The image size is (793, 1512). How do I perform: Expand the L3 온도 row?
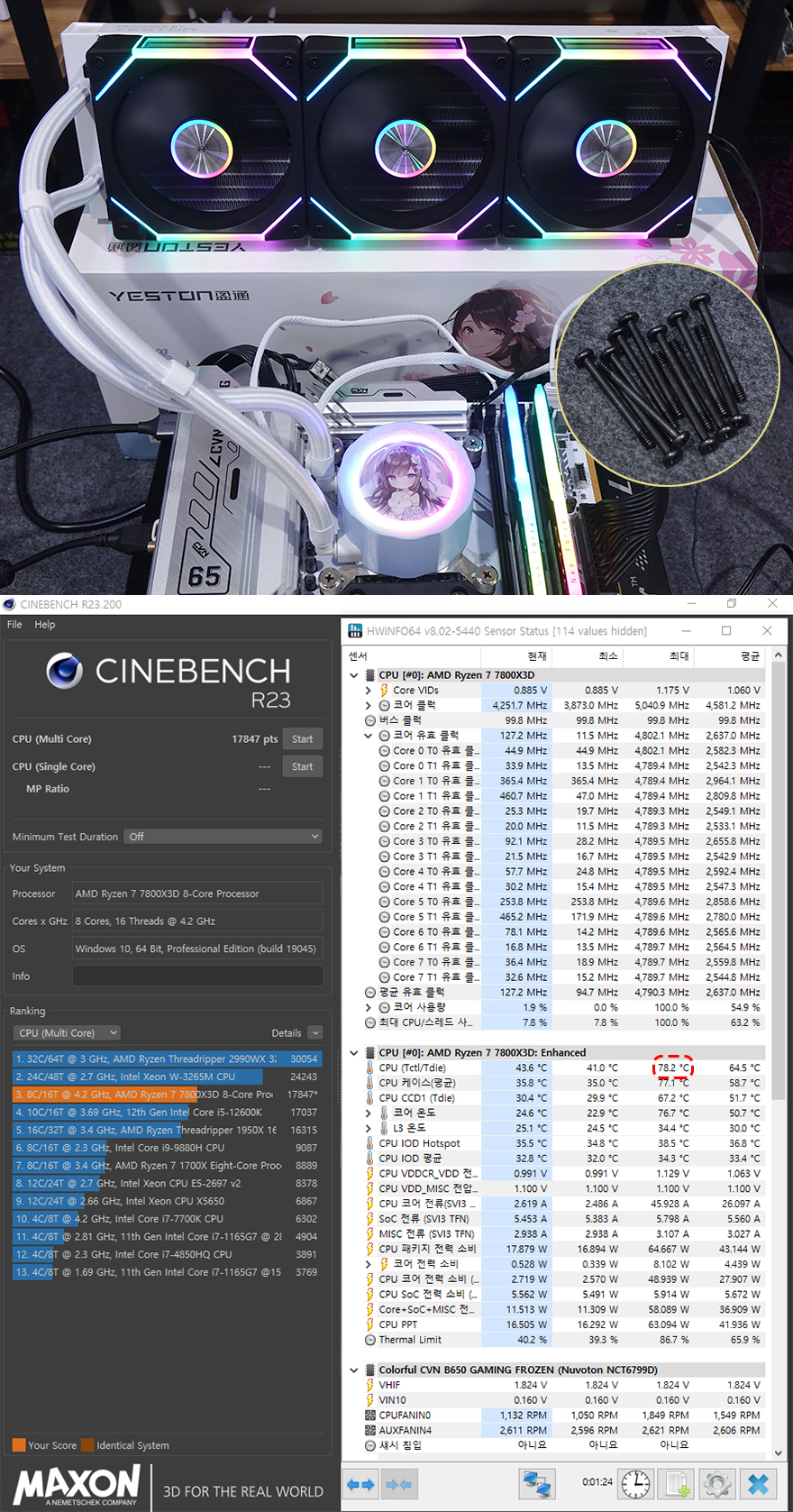(x=368, y=1128)
